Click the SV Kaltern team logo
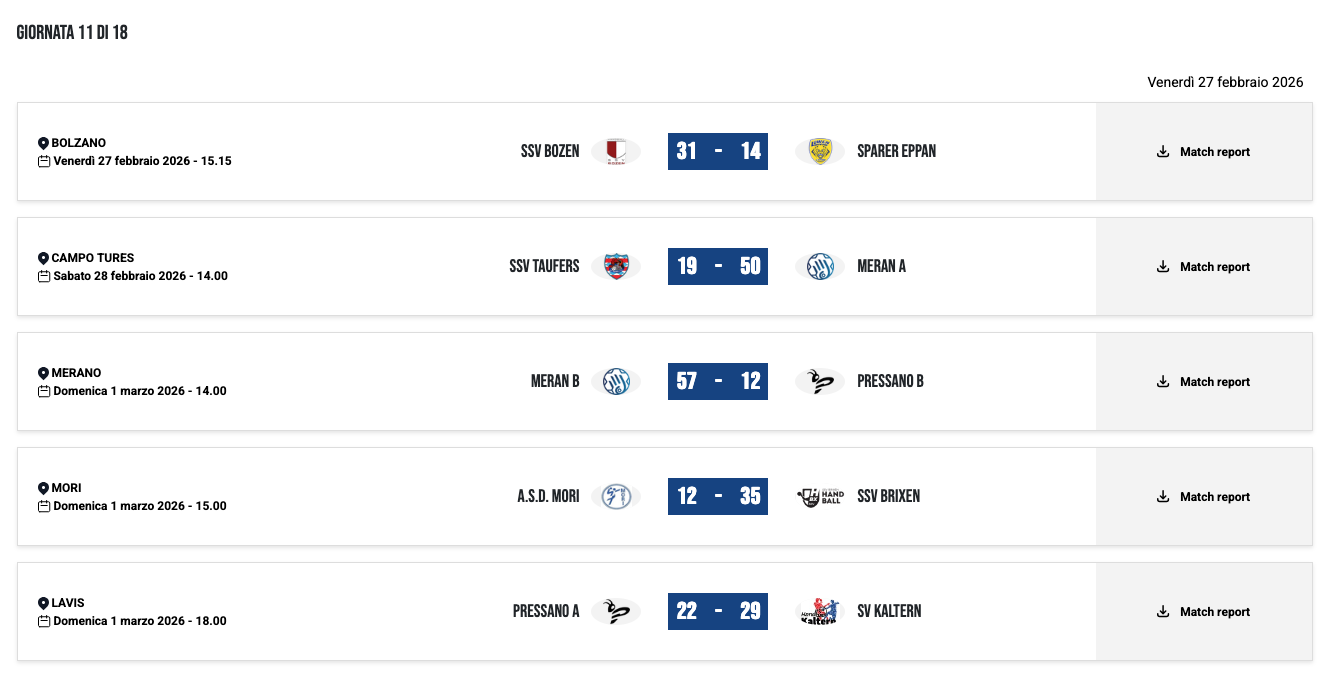This screenshot has height=677, width=1336. coord(820,612)
